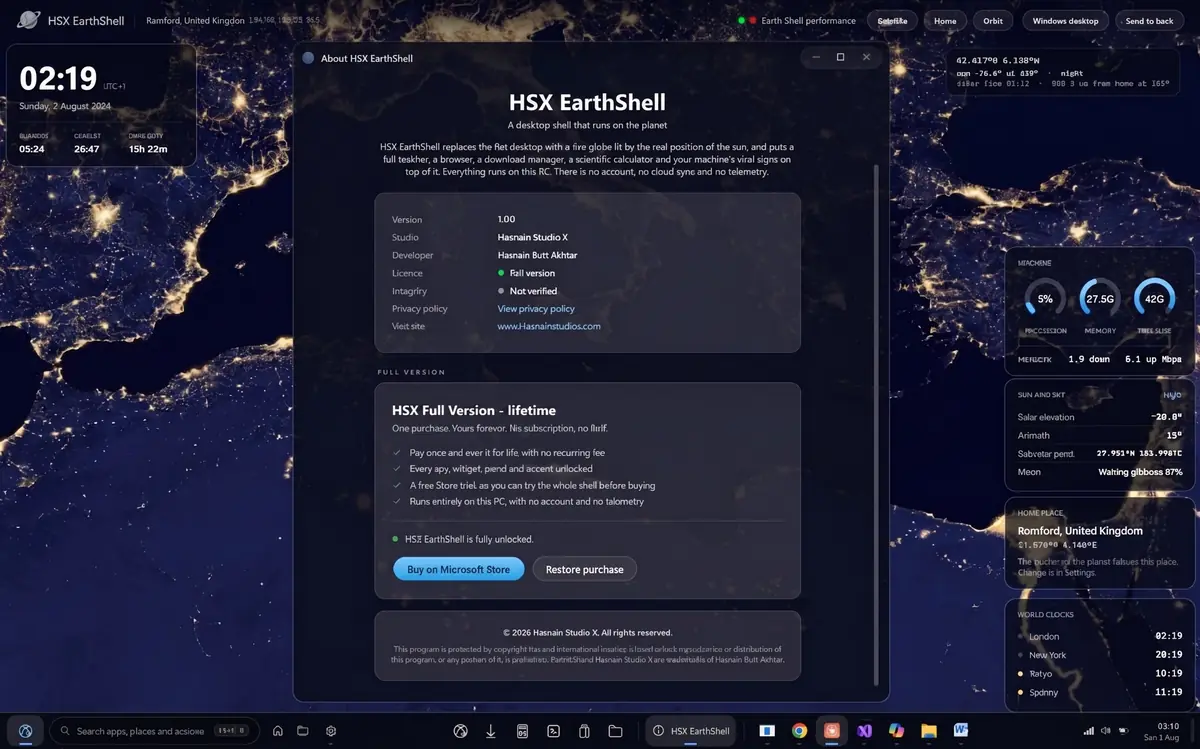Click the Satellite view button
1200x749 pixels.
(892, 21)
